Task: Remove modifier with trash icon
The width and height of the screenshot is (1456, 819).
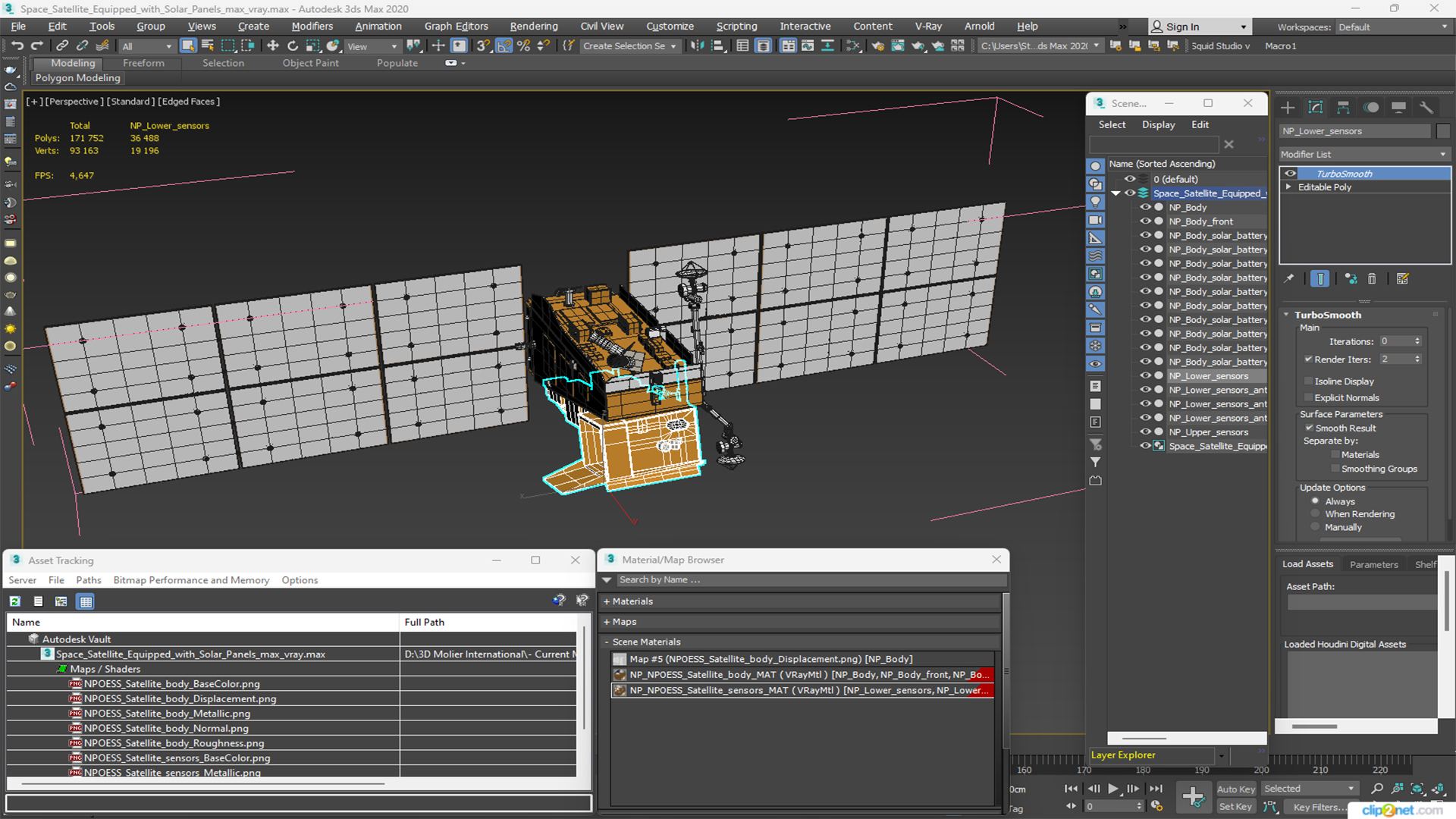Action: [1372, 279]
